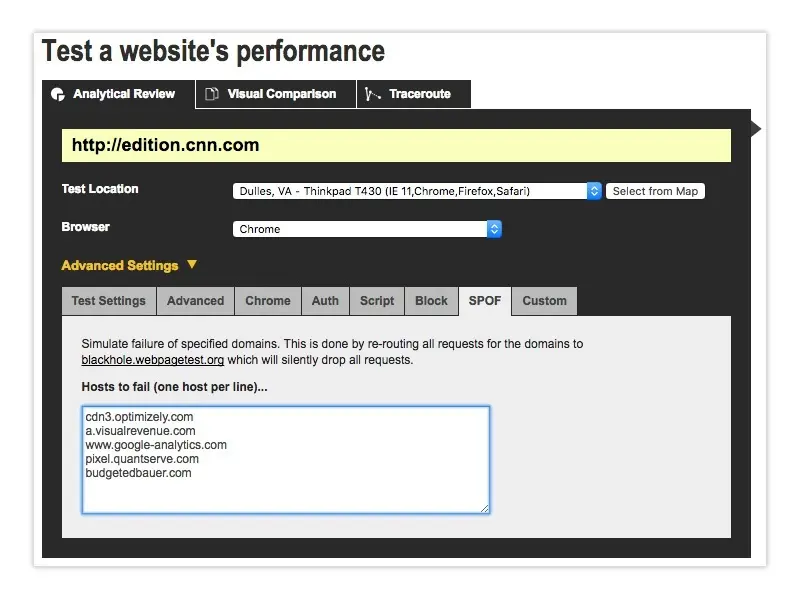Image resolution: width=800 pixels, height=600 pixels.
Task: Click inside the Hosts to fail text area
Action: 286,460
